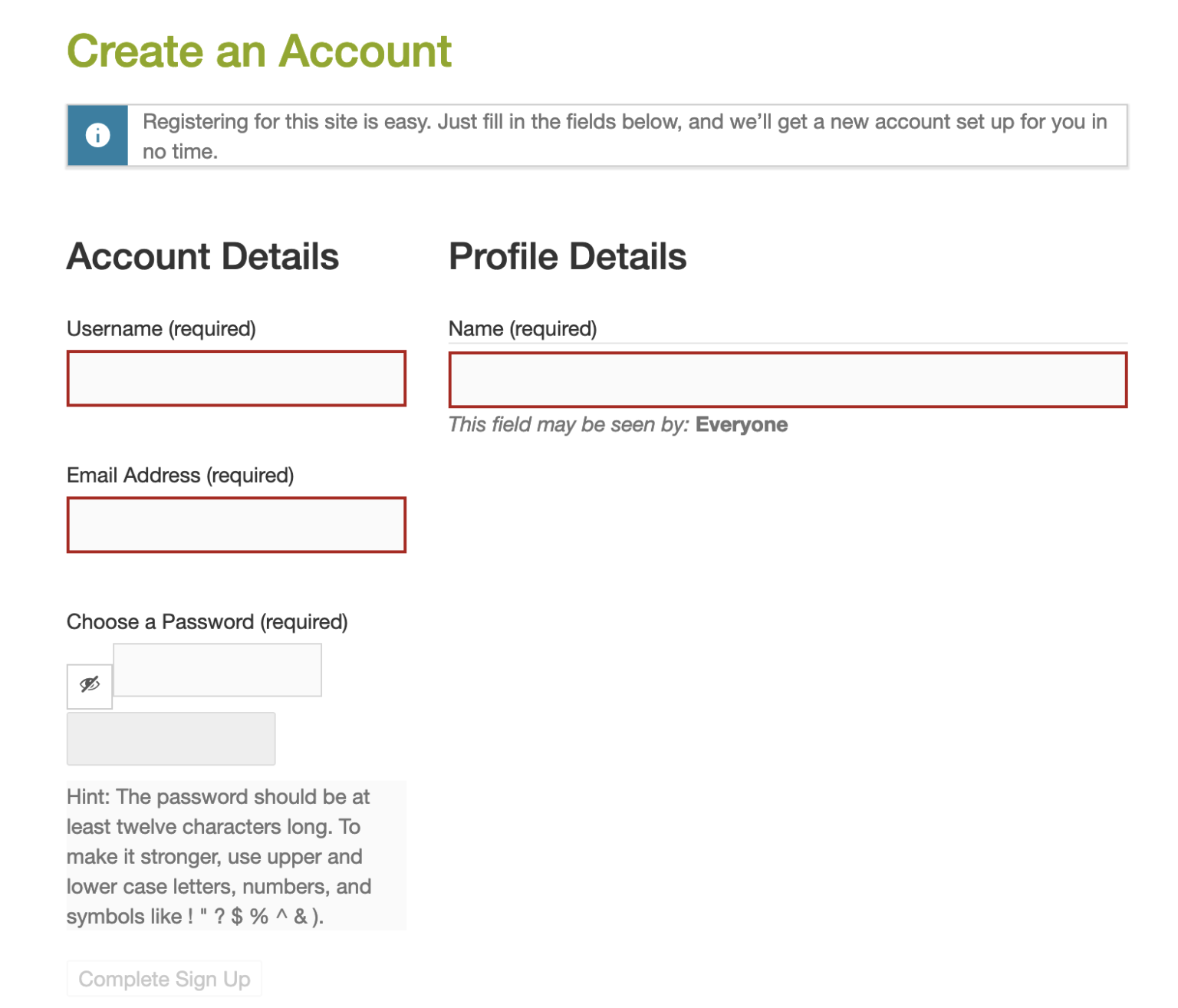
Task: Click the Username (required) label
Action: pos(161,329)
